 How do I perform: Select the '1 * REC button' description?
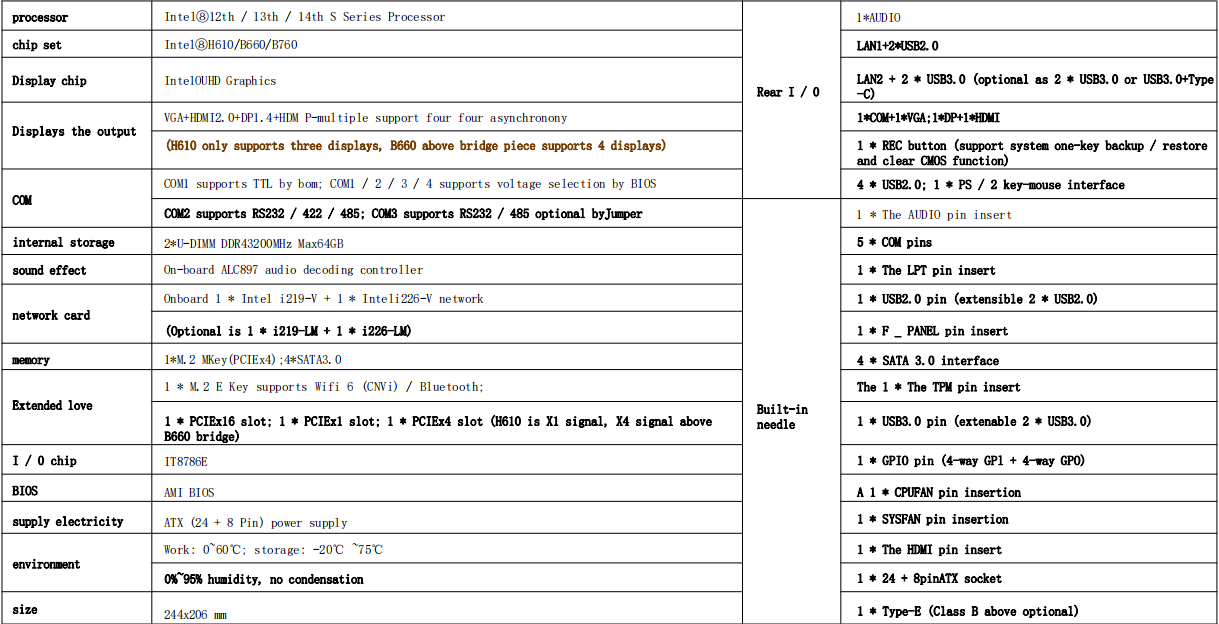(x=1032, y=153)
